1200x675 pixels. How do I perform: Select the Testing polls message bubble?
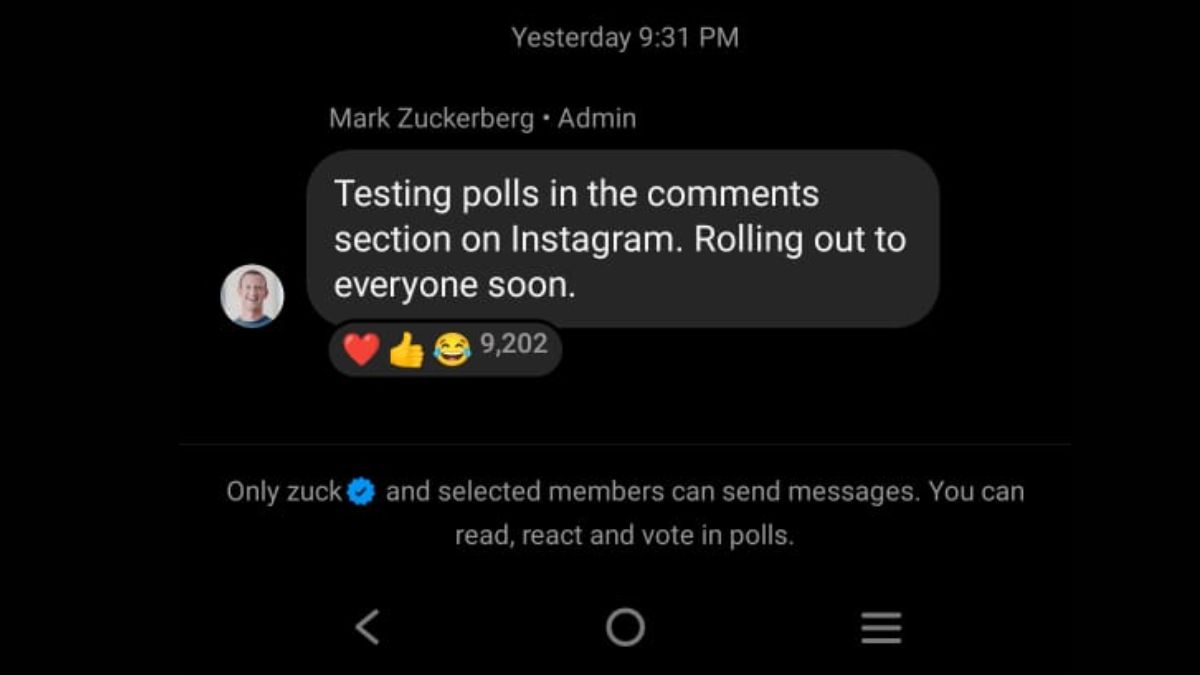pyautogui.click(x=622, y=239)
